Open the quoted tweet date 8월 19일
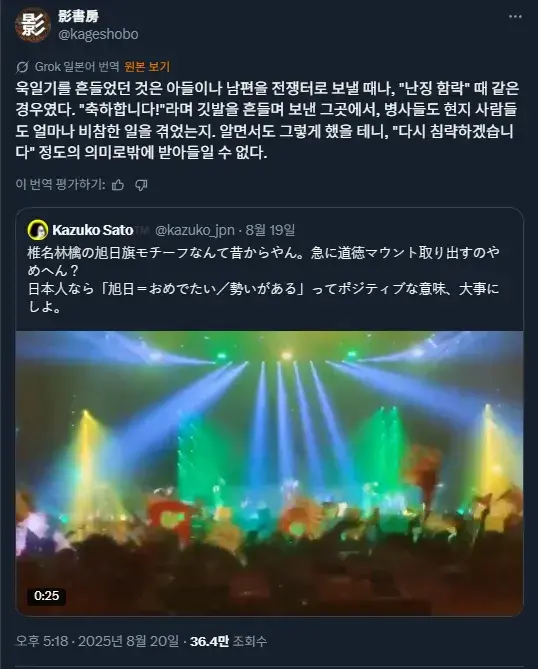538x669 pixels. tap(270, 230)
